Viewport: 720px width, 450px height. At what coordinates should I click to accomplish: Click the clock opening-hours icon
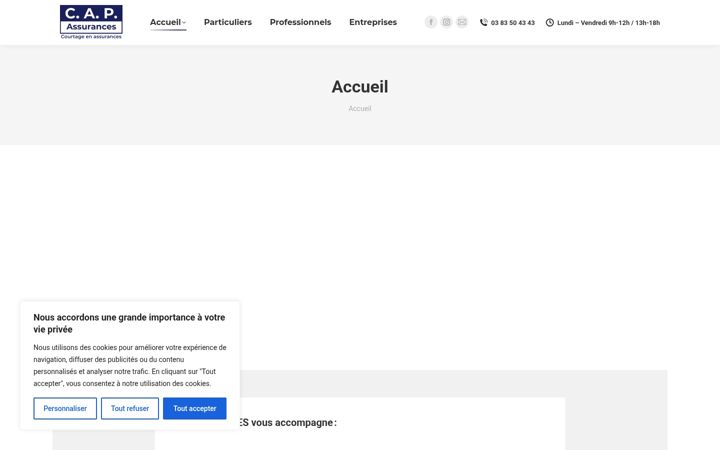550,22
